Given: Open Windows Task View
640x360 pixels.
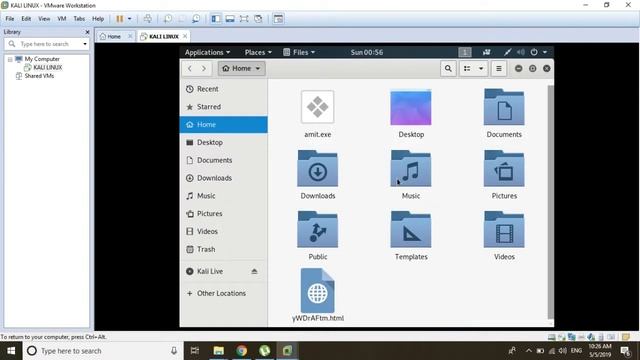Looking at the screenshot, I should click(x=195, y=351).
